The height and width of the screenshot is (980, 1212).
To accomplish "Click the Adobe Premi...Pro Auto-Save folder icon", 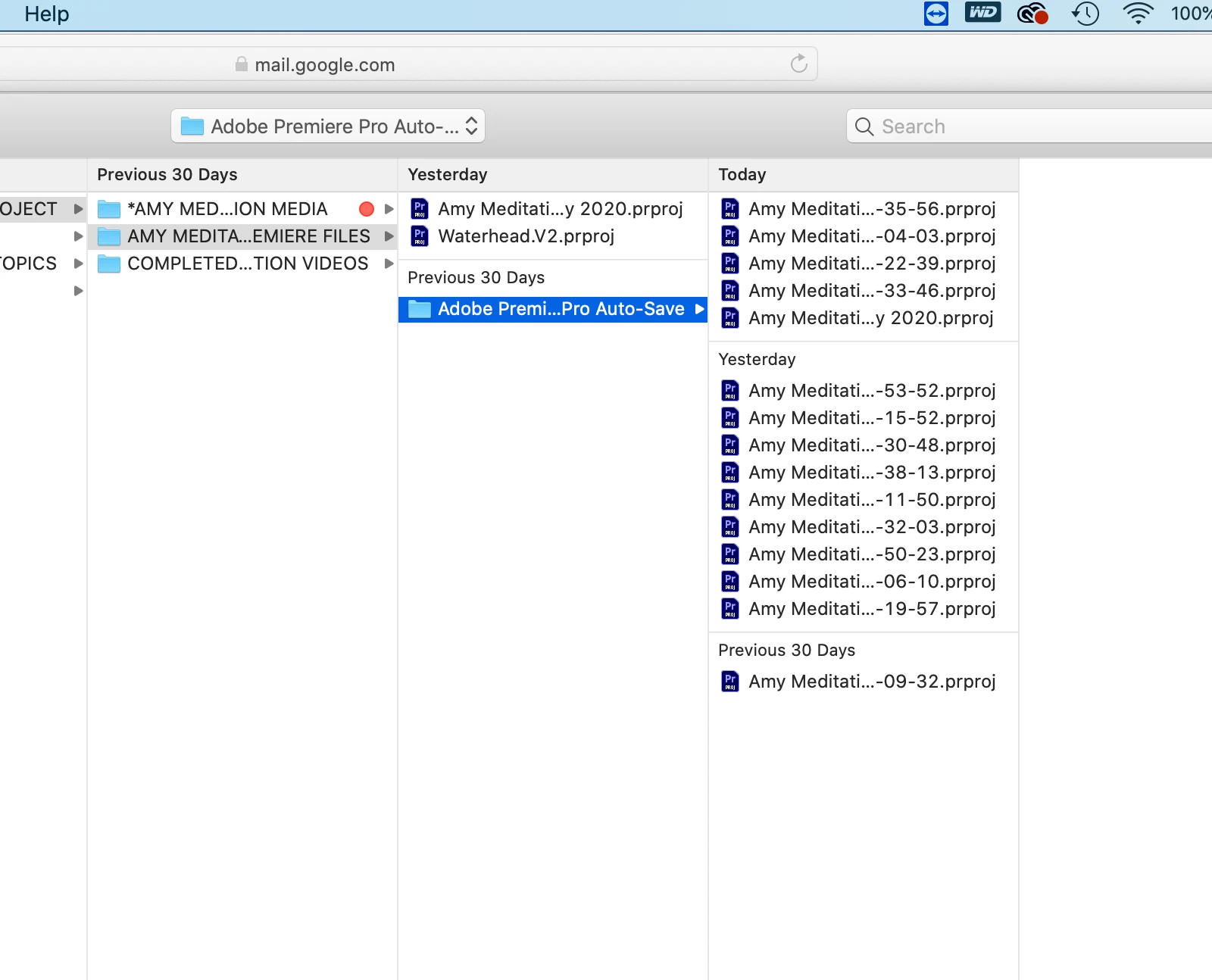I will point(420,309).
